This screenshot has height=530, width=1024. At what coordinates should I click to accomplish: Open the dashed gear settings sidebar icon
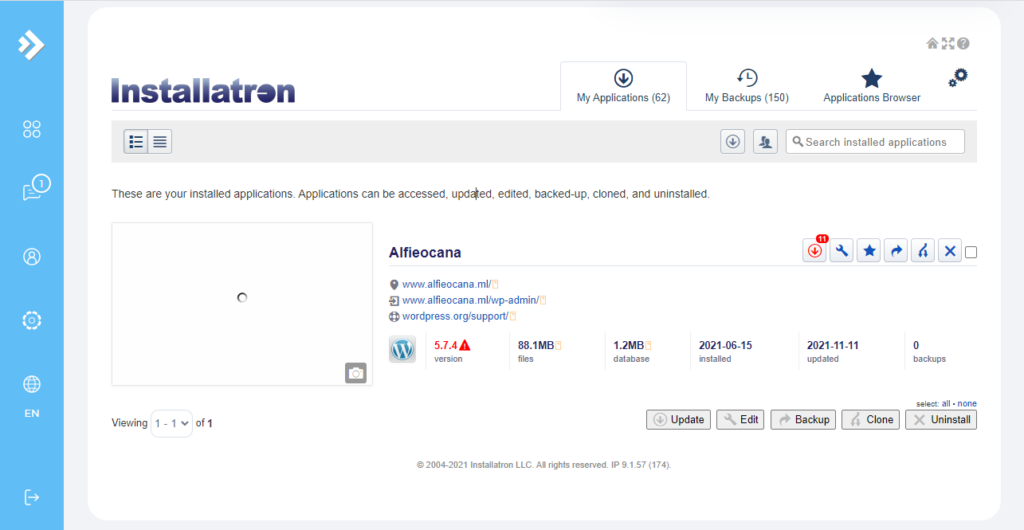pos(31,320)
